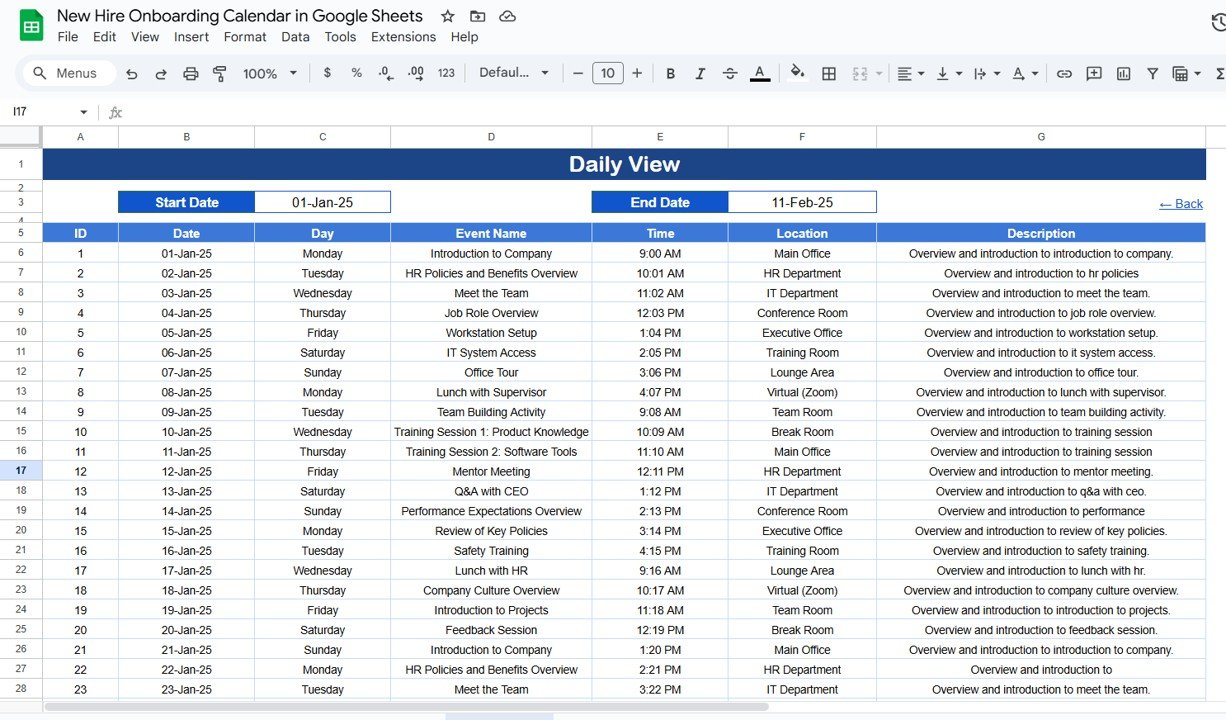Click the Google Sheets home logo
1226x720 pixels.
[x=31, y=25]
